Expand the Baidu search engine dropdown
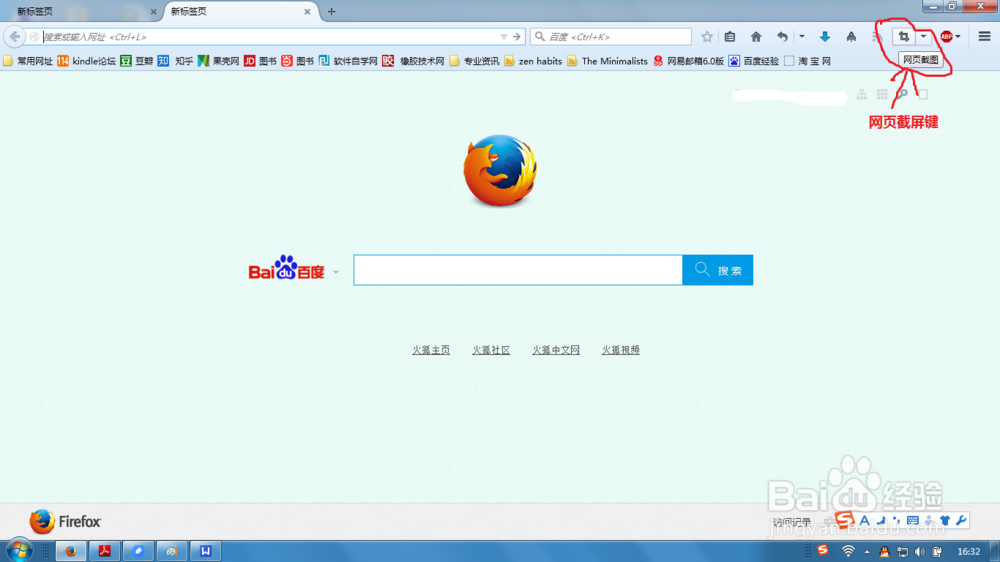Viewport: 1000px width, 562px height. [336, 272]
